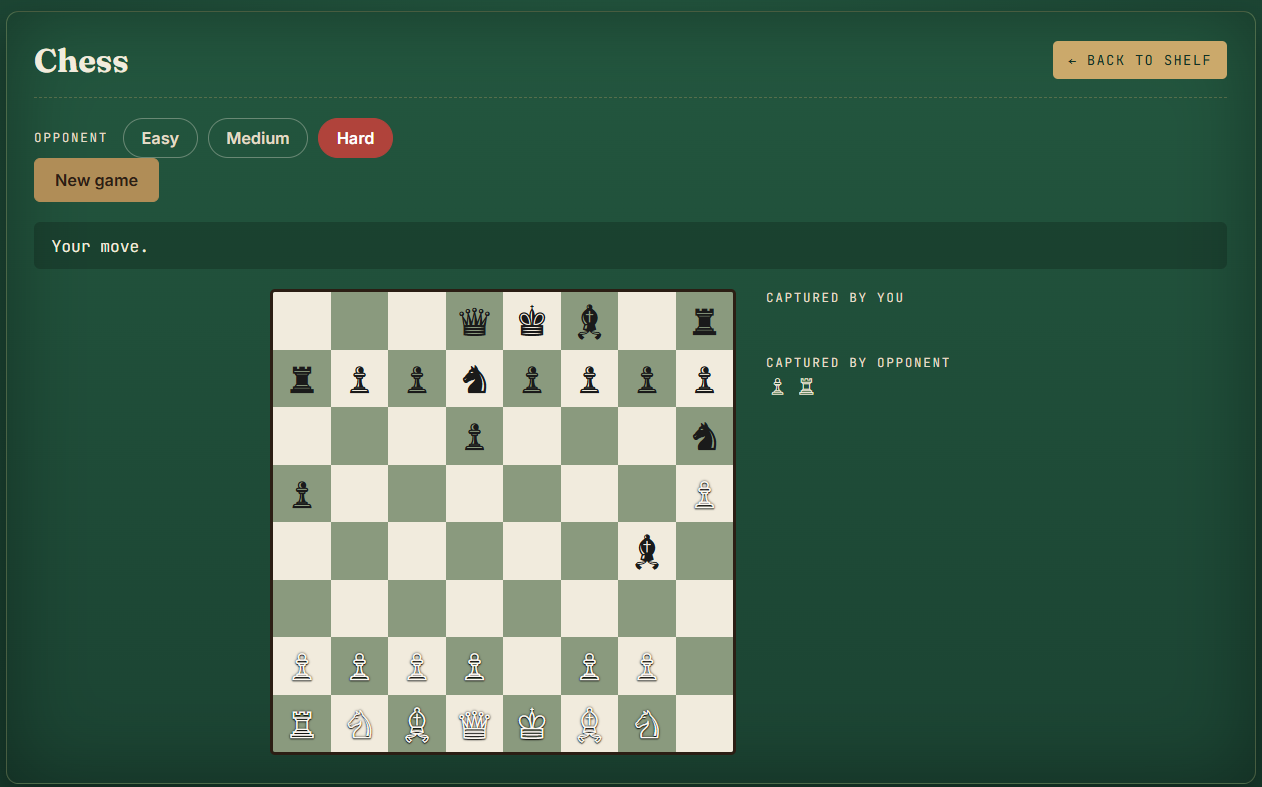The image size is (1262, 787).
Task: Pick the white rook on a1
Action: (302, 724)
